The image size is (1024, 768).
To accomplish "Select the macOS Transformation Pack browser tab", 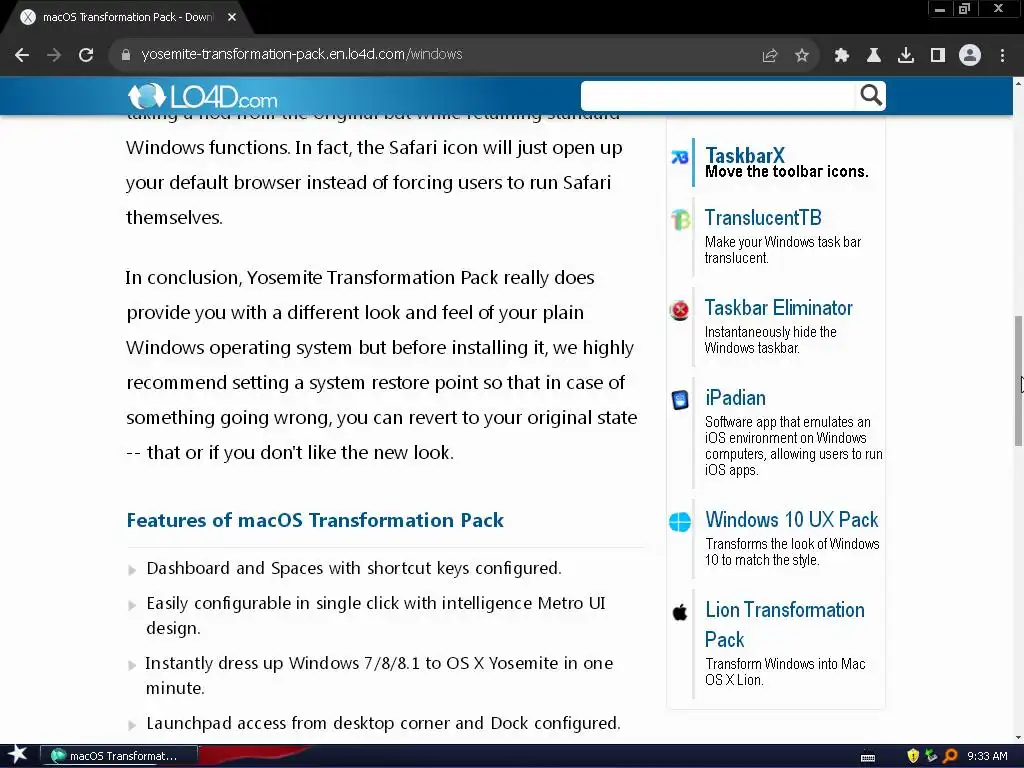I will click(128, 17).
